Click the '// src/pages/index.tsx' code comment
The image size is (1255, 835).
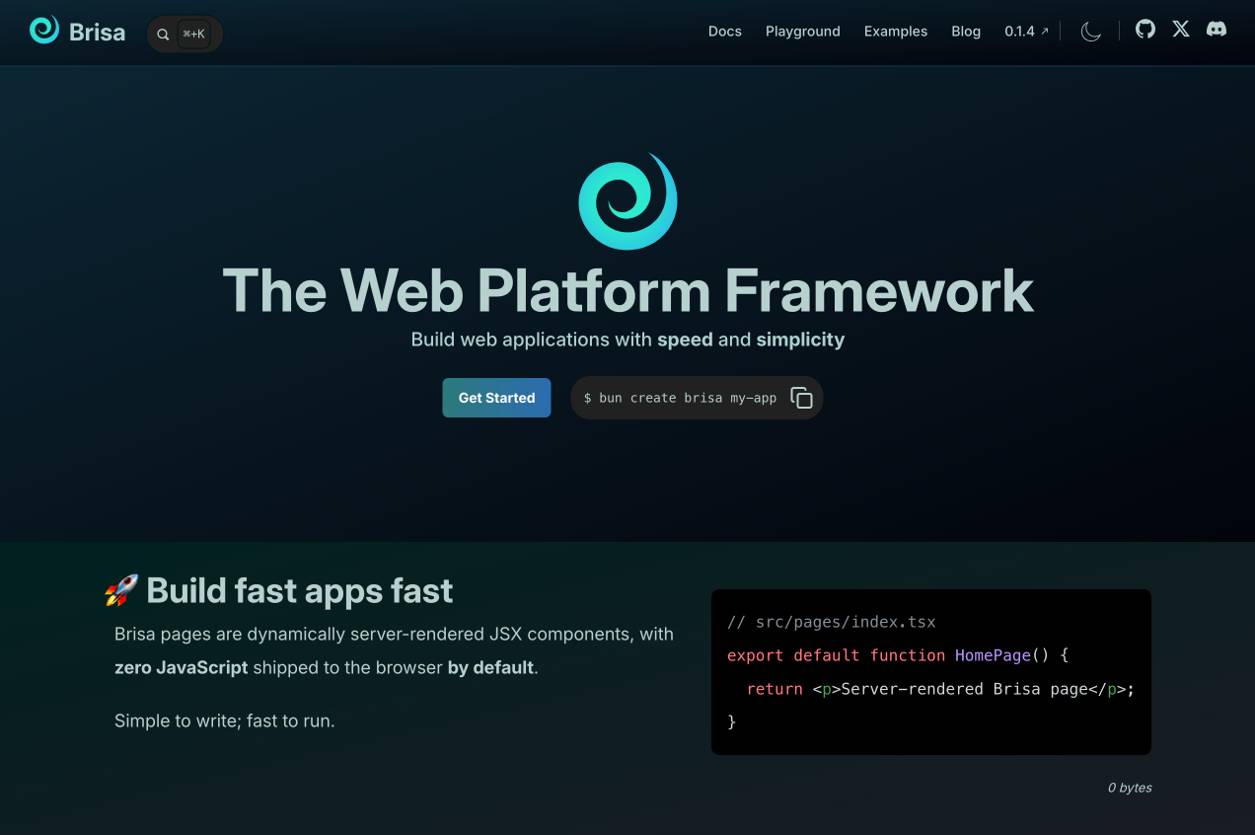pos(832,622)
